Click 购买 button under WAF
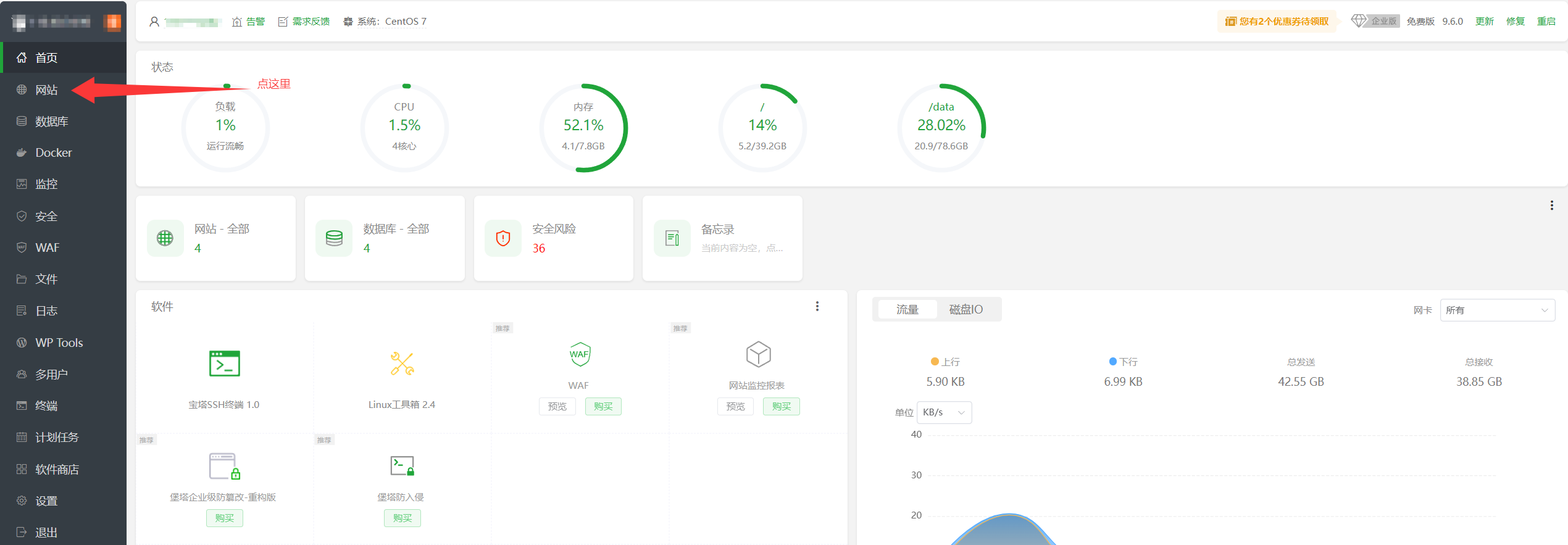This screenshot has width=1568, height=545. pos(603,406)
